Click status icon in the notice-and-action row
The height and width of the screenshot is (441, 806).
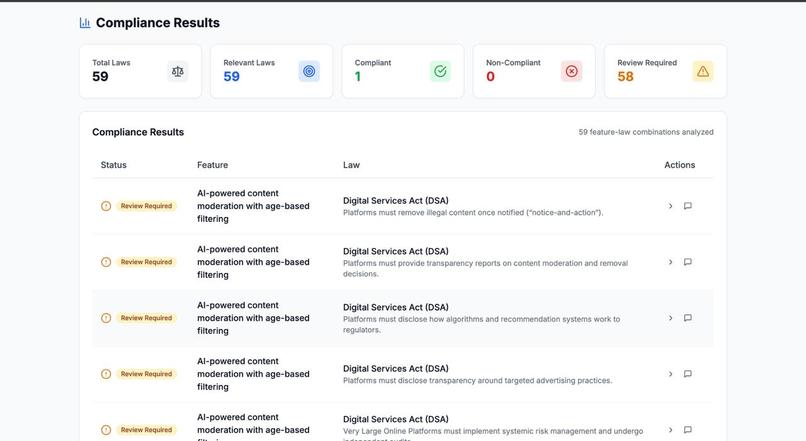[106, 206]
